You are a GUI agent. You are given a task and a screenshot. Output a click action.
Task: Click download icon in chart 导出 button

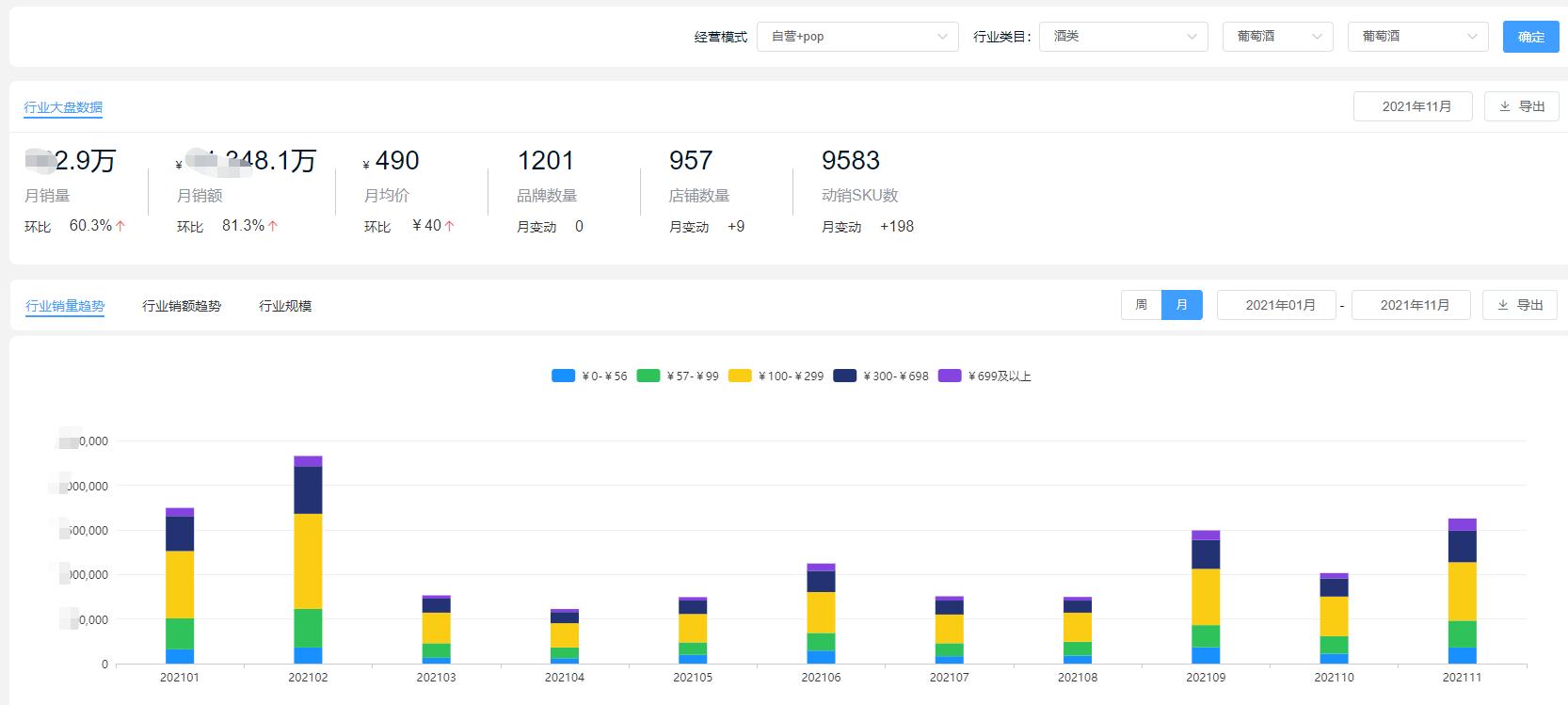click(1502, 305)
